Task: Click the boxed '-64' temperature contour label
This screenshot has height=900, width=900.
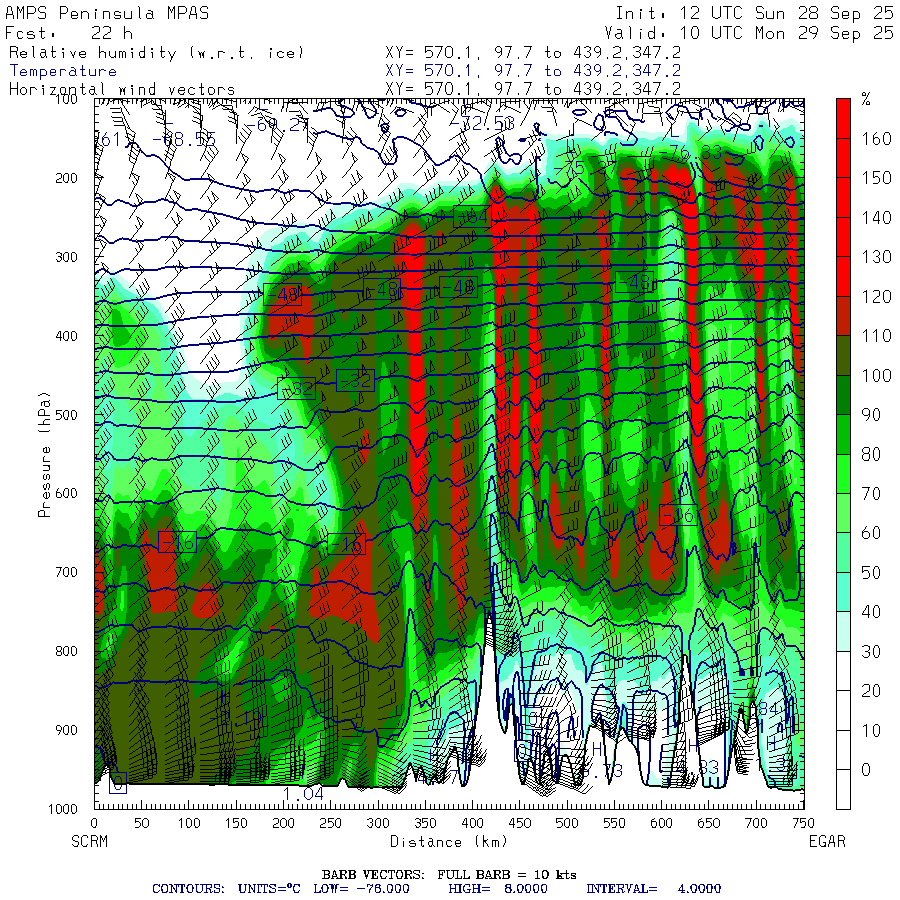Action: 472,216
